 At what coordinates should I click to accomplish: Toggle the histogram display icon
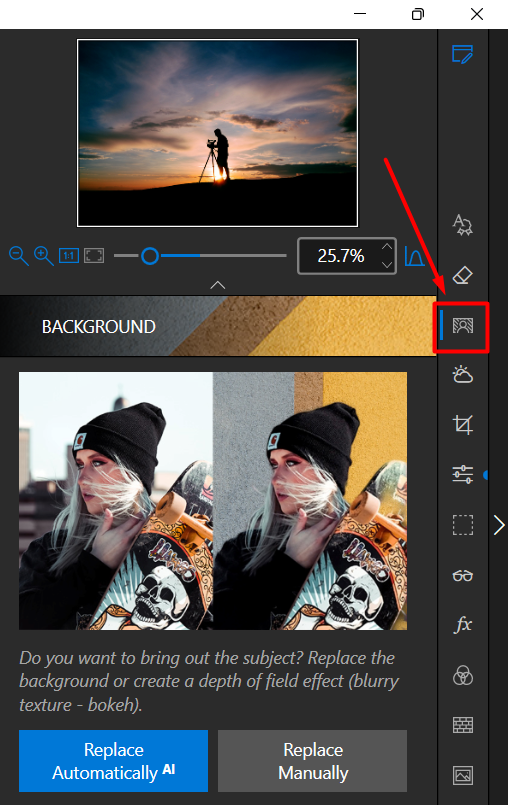(414, 256)
